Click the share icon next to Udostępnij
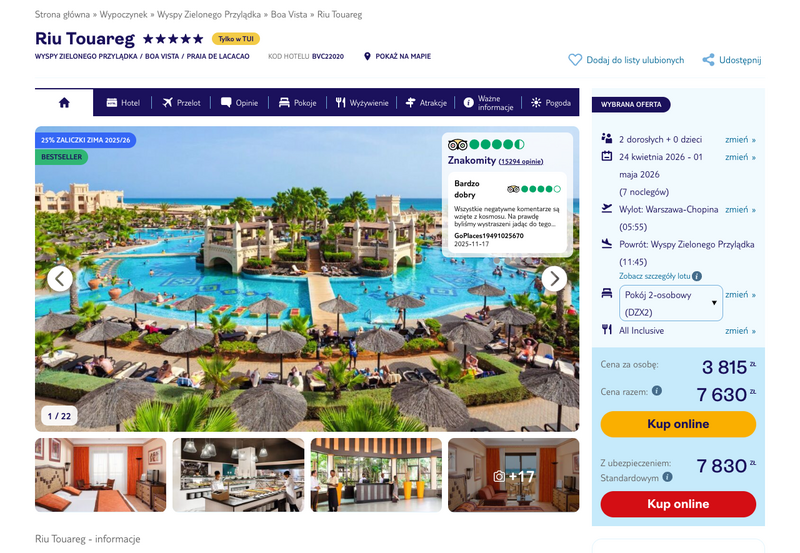 tap(708, 60)
